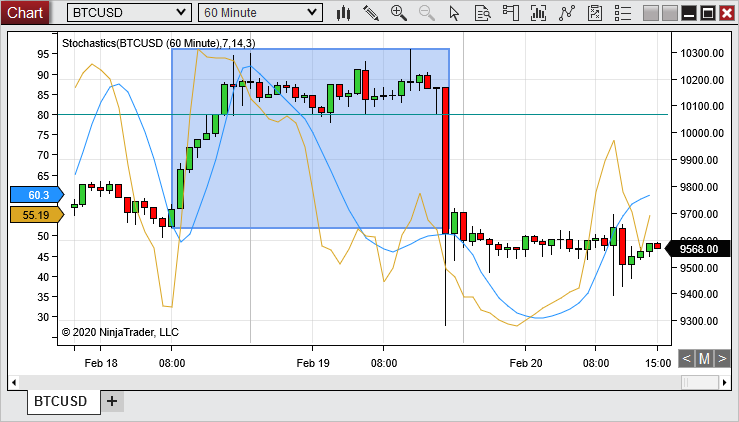Open the Chart Trader icon

coord(511,13)
